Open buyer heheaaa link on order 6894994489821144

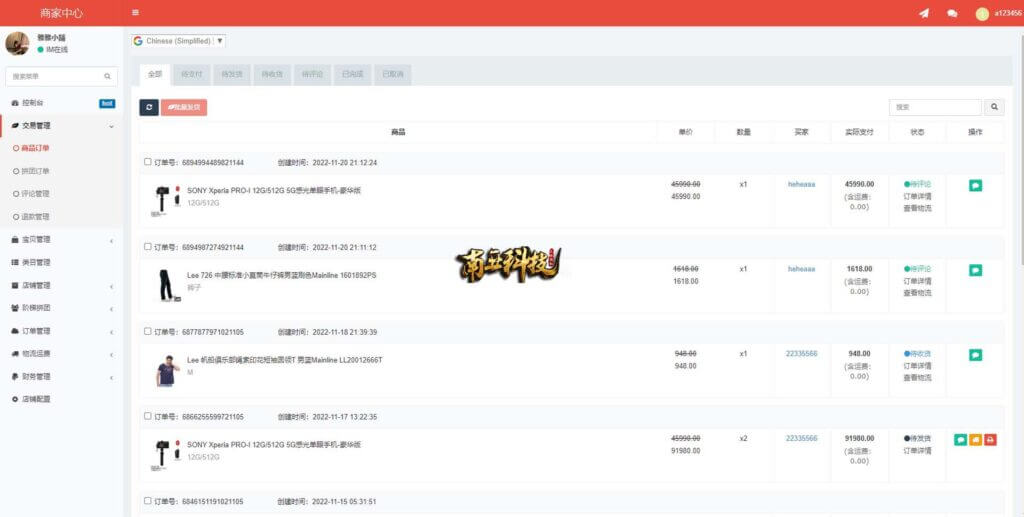(x=801, y=184)
